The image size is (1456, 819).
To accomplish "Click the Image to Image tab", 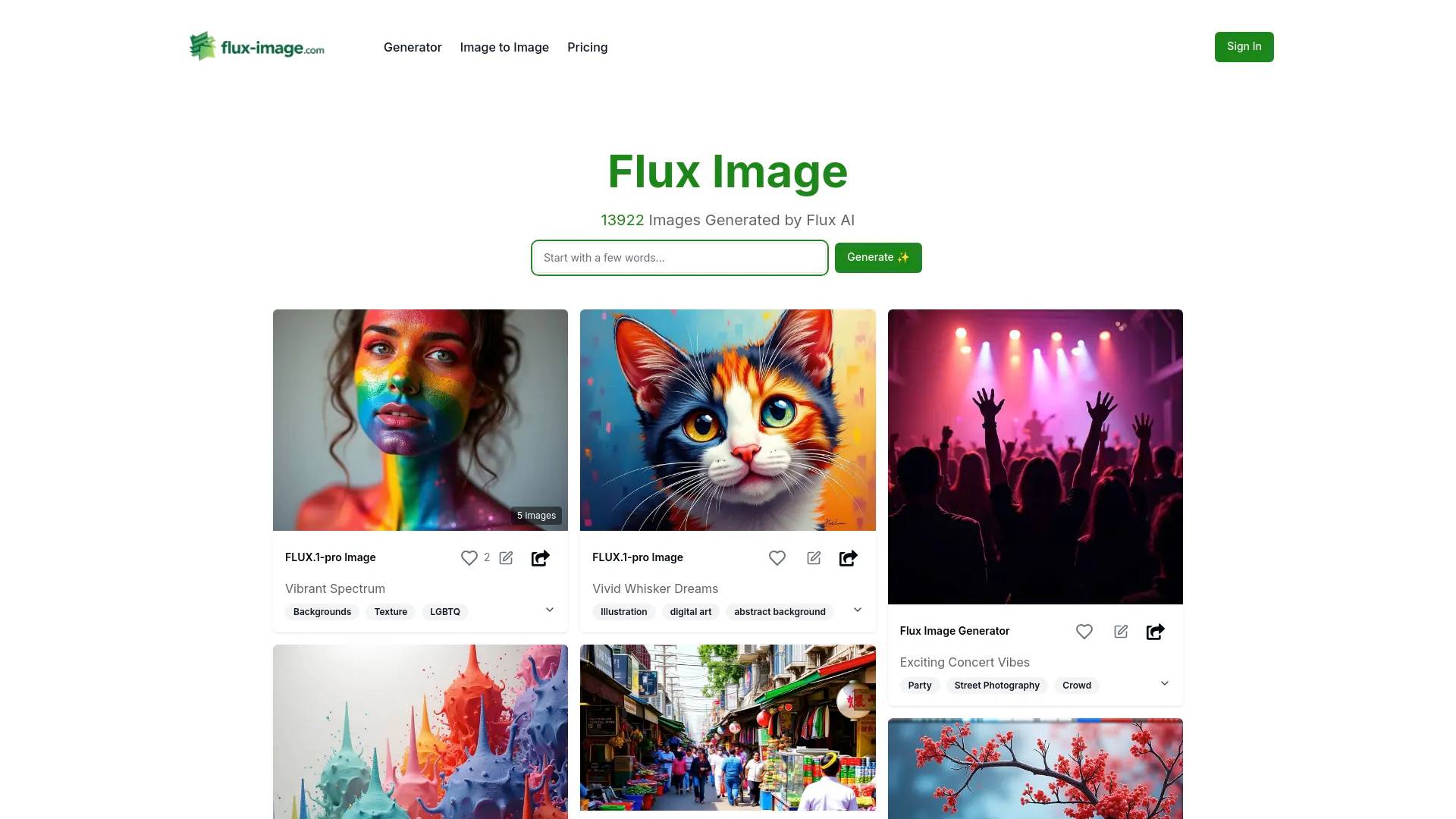I will (504, 47).
